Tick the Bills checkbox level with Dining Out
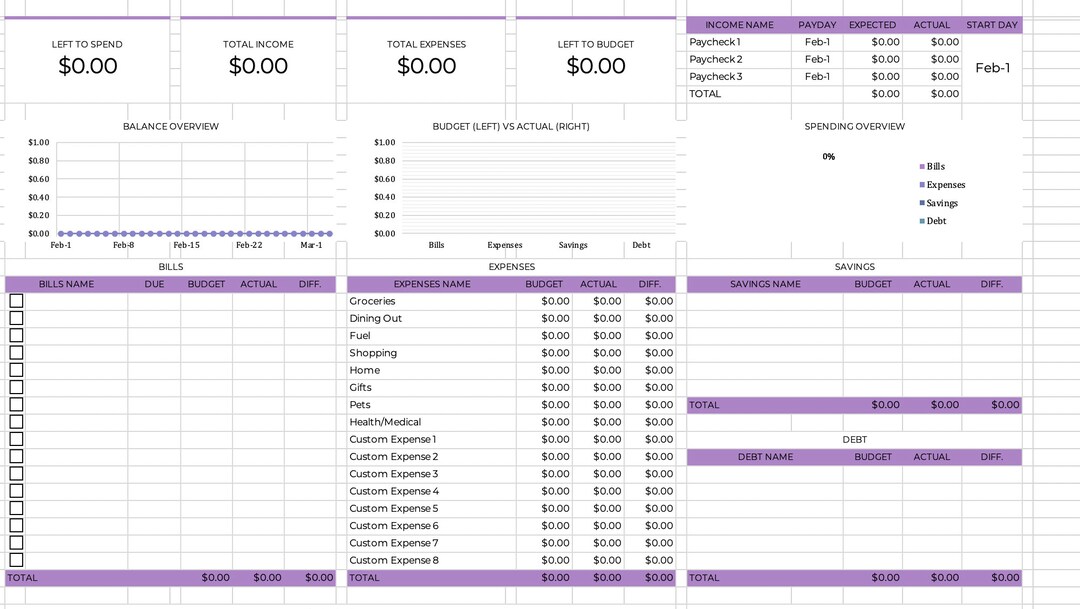The height and width of the screenshot is (609, 1080). point(17,318)
